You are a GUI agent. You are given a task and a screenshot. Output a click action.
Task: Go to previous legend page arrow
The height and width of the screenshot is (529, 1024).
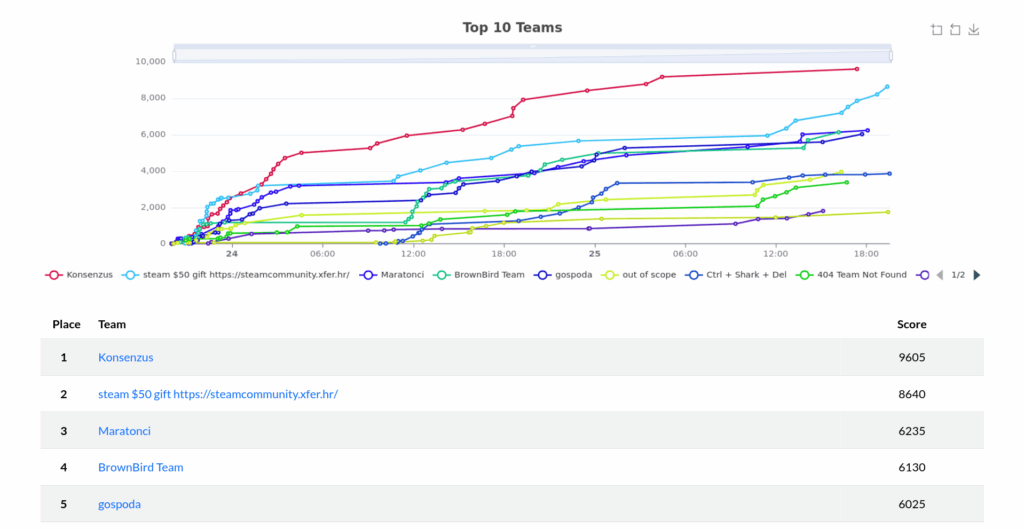coord(940,275)
